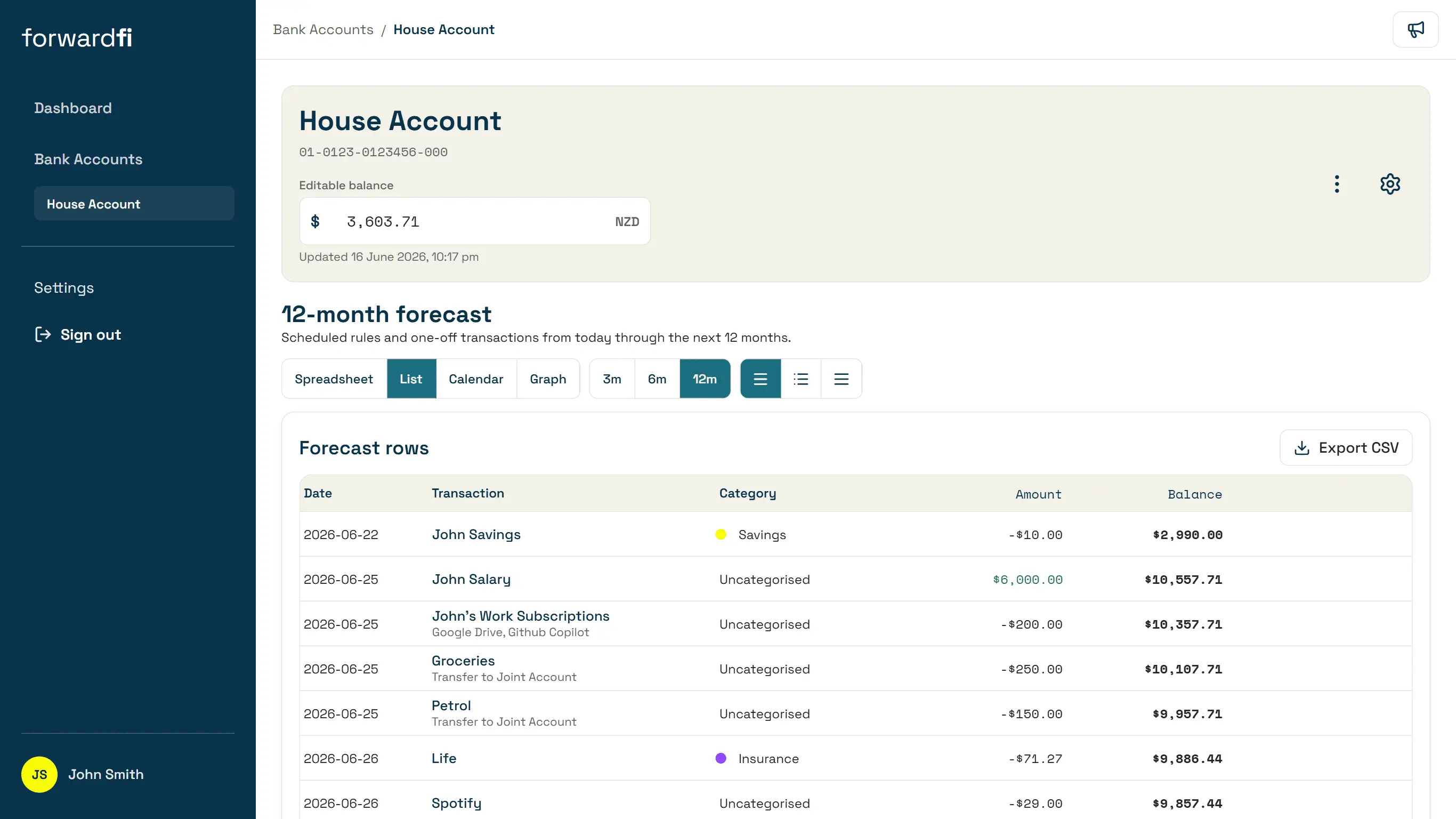Viewport: 1456px width, 819px height.
Task: Select the bulleted list density icon
Action: (801, 379)
